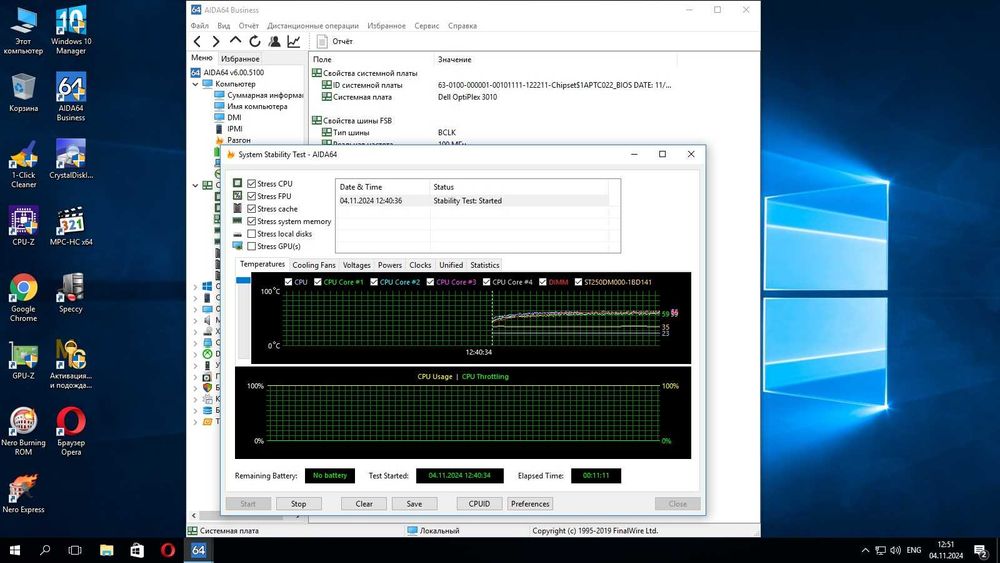Viewport: 1000px width, 563px height.
Task: Click the Save button
Action: point(415,504)
